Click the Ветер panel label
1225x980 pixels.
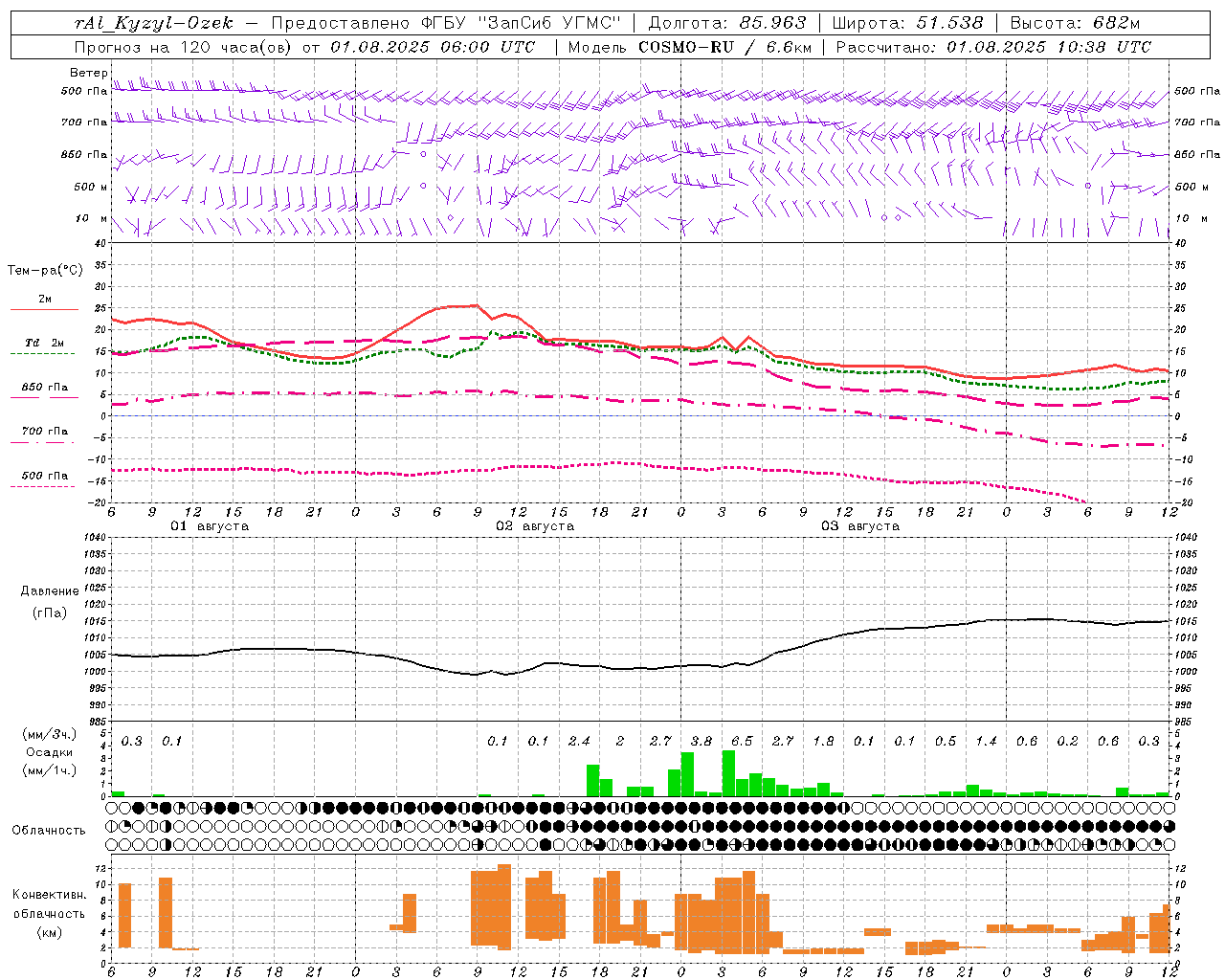pos(88,73)
